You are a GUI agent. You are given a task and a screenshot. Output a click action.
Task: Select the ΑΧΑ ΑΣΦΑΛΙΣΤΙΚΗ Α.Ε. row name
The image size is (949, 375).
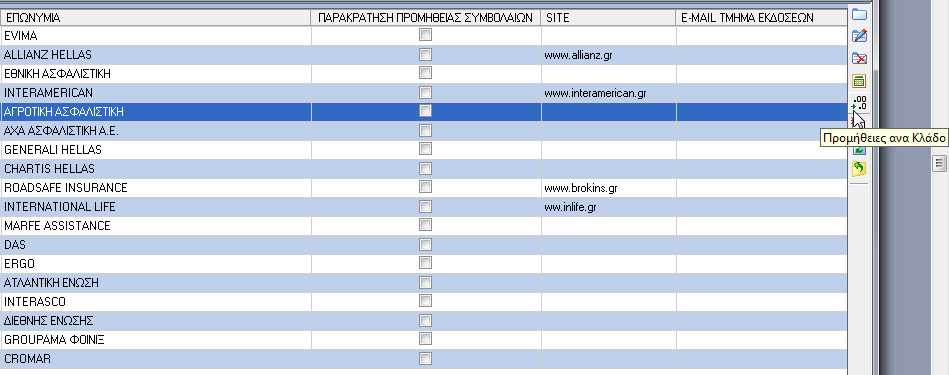click(61, 131)
